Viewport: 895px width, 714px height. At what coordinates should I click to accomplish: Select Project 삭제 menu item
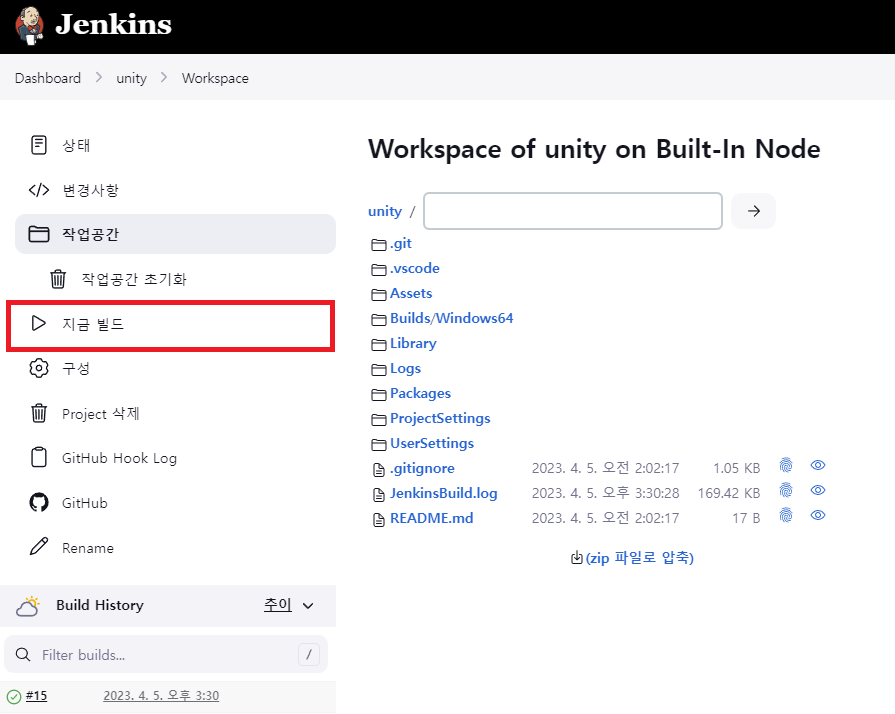point(101,413)
